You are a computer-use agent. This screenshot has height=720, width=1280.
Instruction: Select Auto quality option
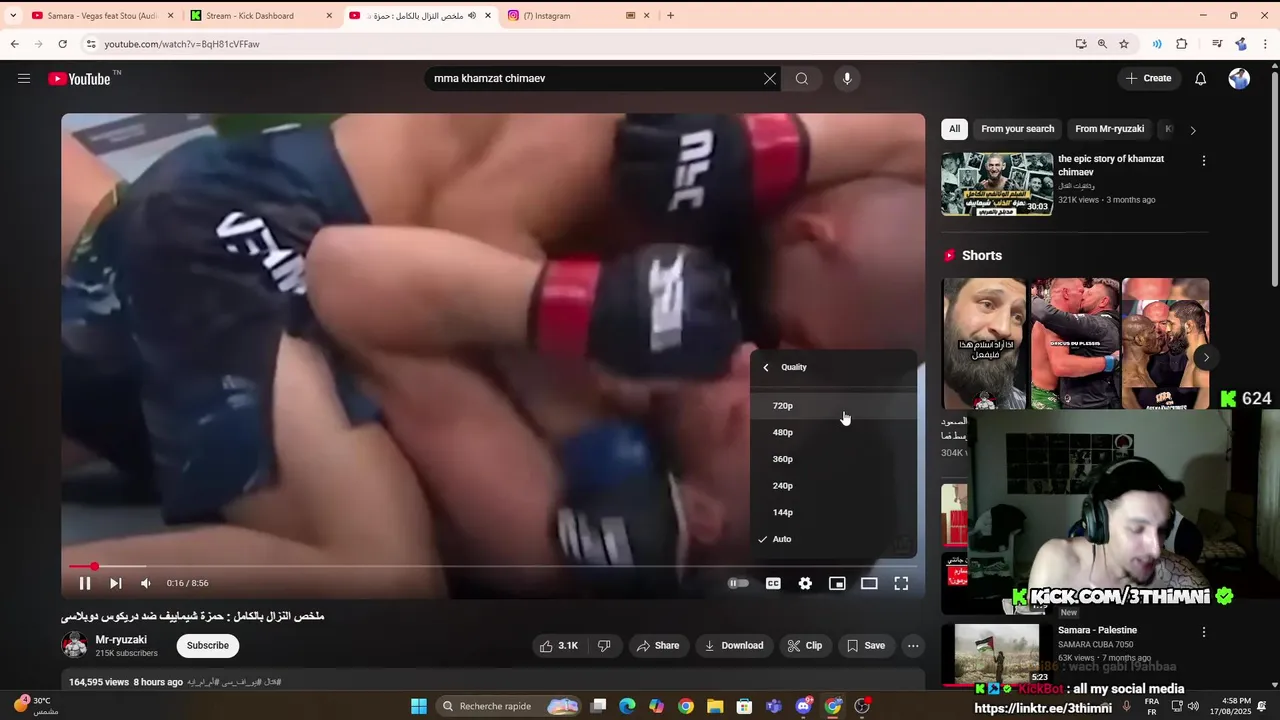[834, 539]
